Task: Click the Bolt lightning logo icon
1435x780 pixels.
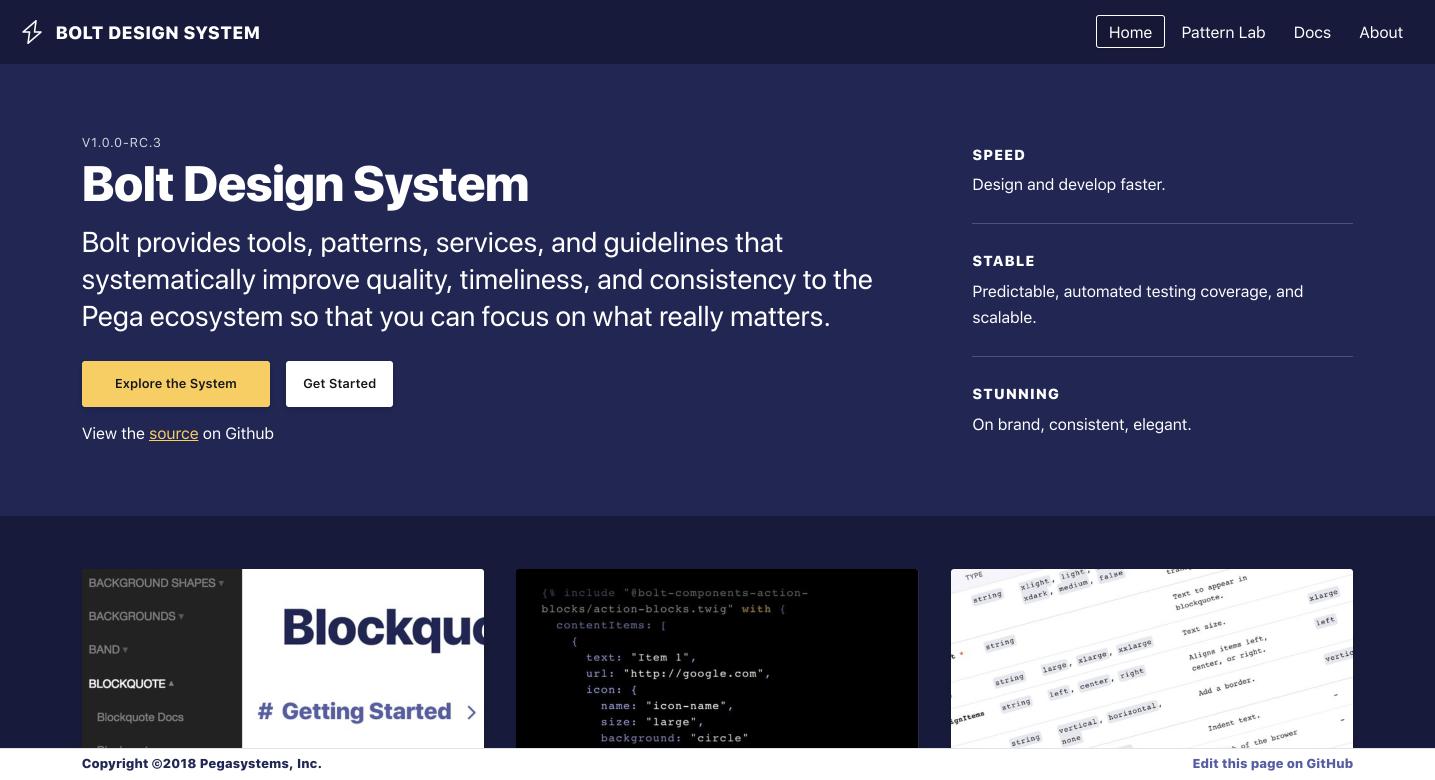Action: tap(32, 32)
